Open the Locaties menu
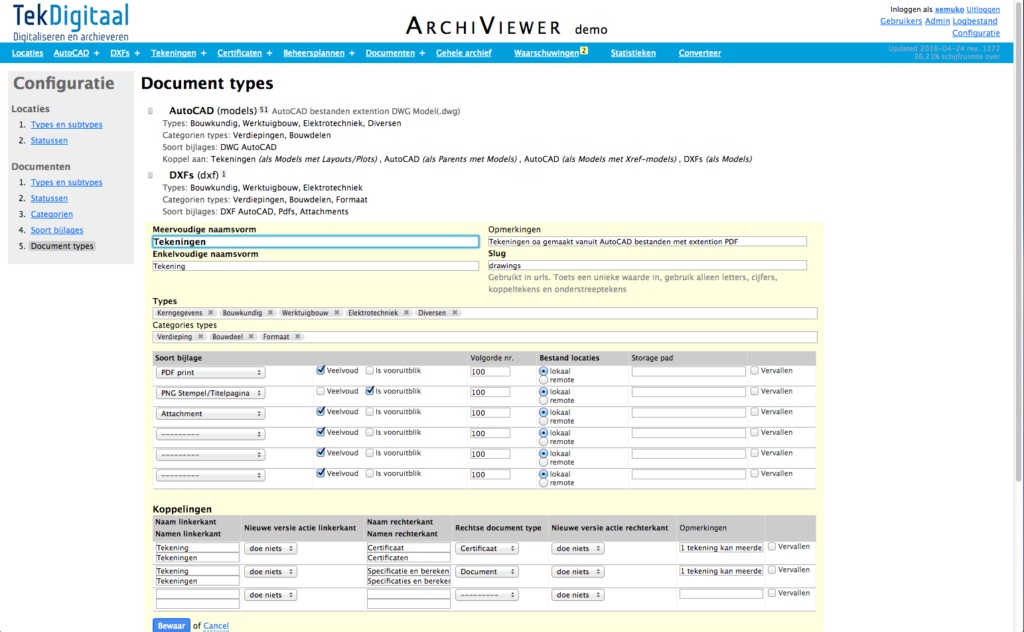Image resolution: width=1024 pixels, height=632 pixels. 27,53
